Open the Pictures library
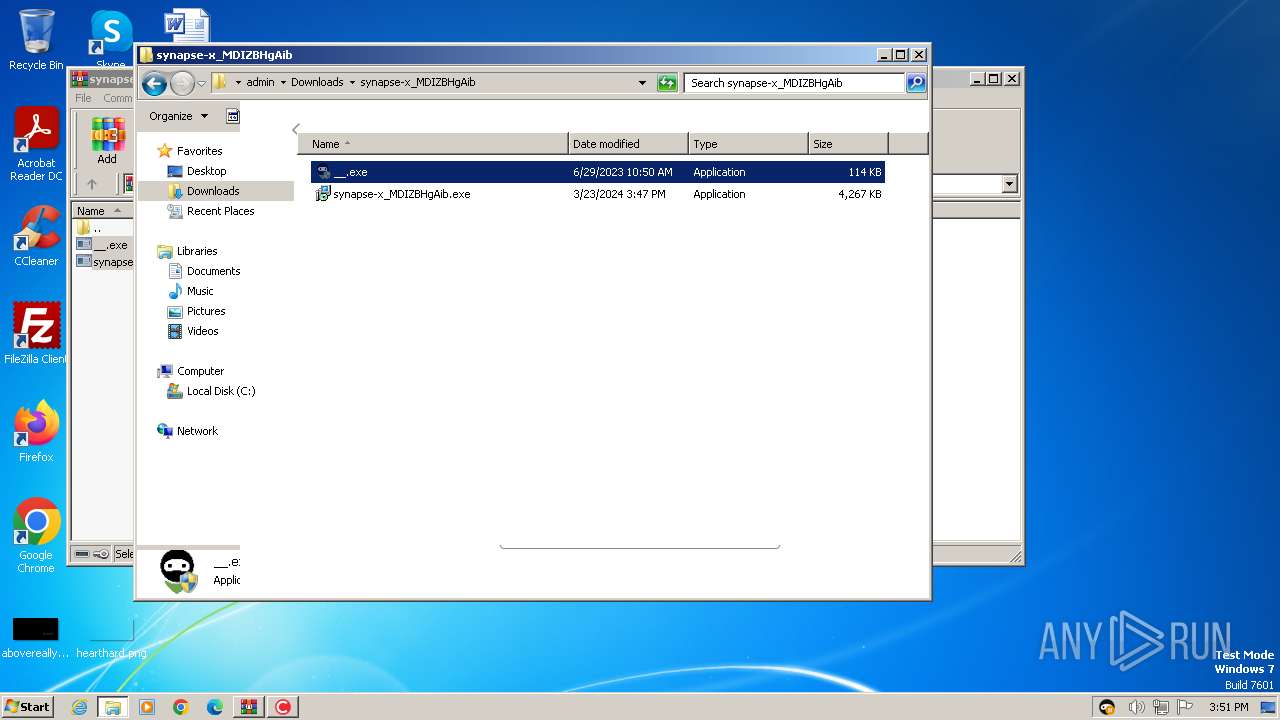 [206, 311]
